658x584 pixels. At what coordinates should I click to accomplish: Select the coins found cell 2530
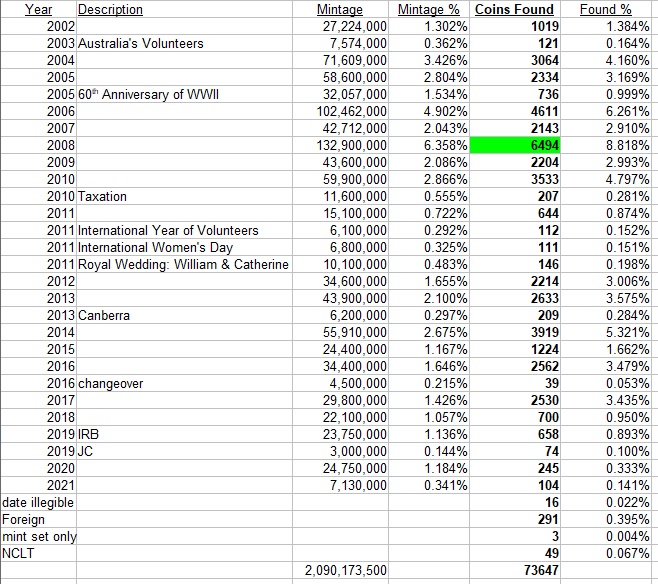pyautogui.click(x=514, y=400)
